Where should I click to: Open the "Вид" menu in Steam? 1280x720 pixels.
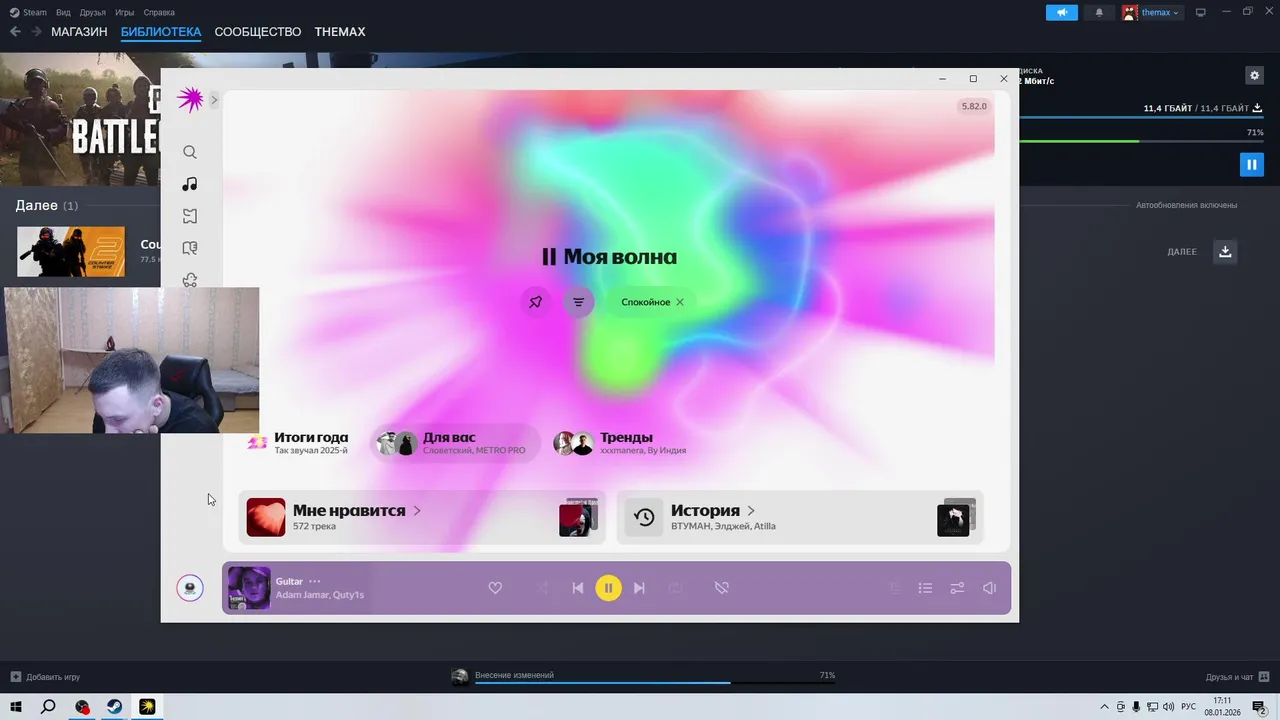tap(63, 12)
